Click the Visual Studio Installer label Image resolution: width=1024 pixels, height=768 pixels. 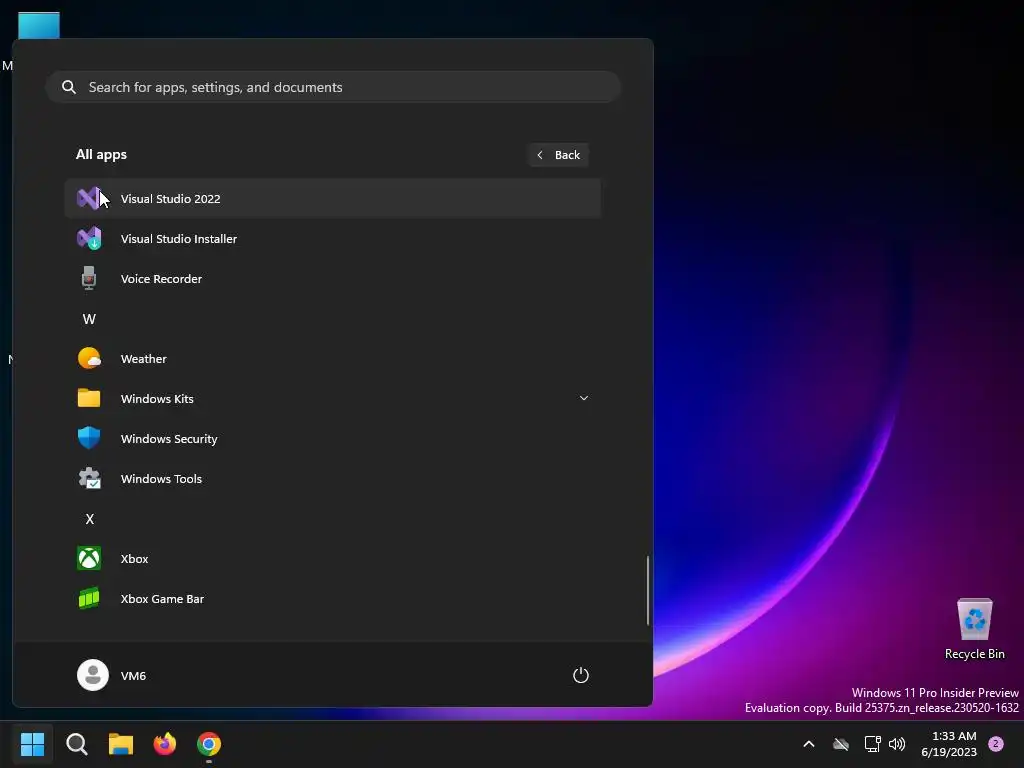point(179,238)
